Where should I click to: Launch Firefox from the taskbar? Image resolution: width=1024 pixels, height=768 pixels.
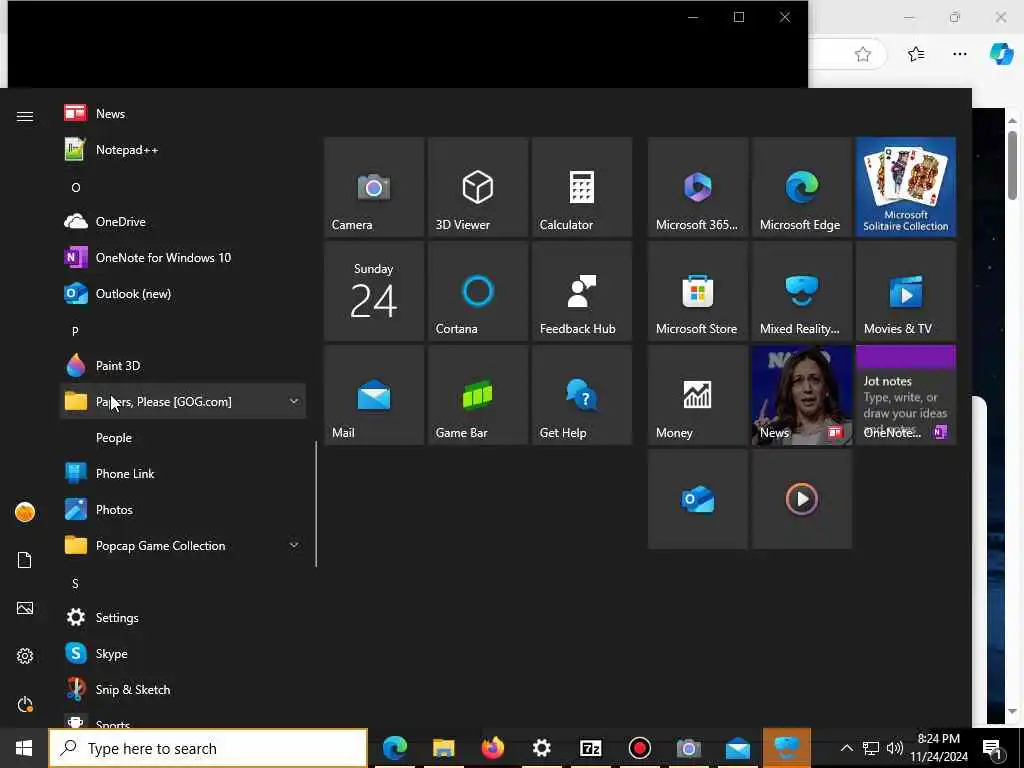492,748
